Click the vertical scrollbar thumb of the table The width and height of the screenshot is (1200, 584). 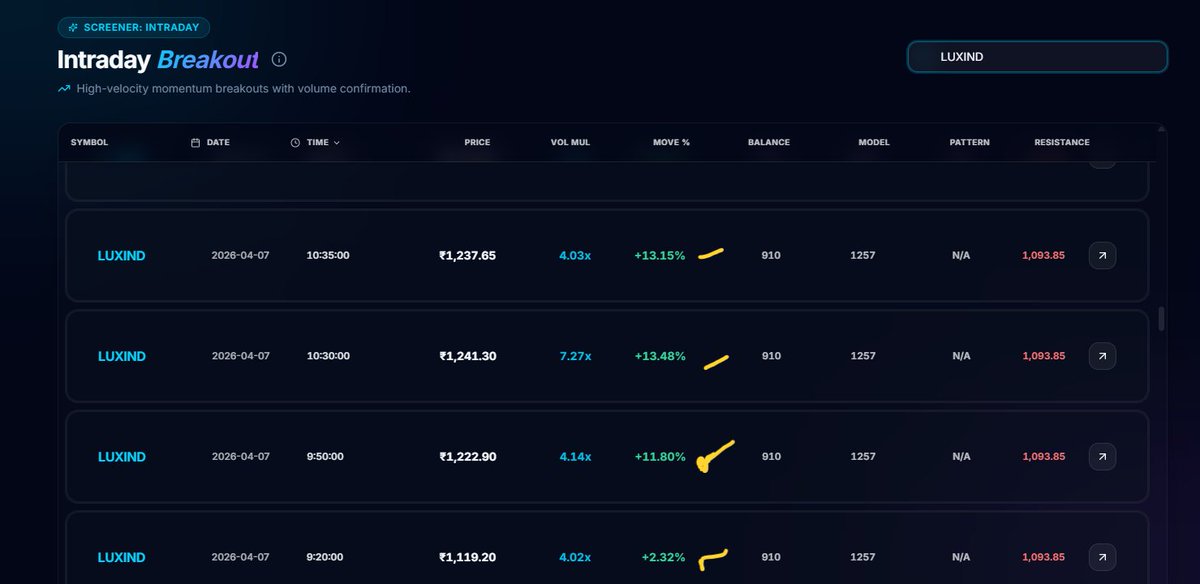pyautogui.click(x=1161, y=319)
